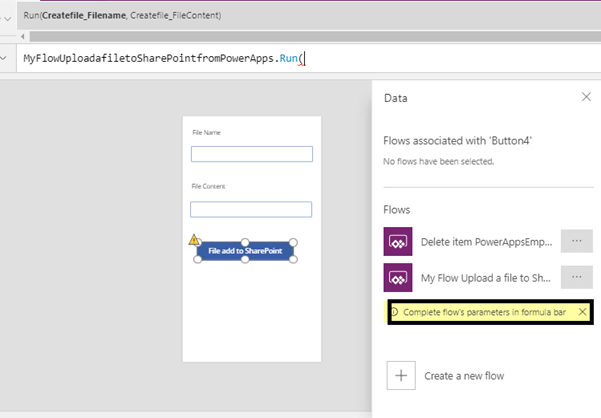Click the My Flow Upload file flow icon
The image size is (601, 418).
point(398,278)
